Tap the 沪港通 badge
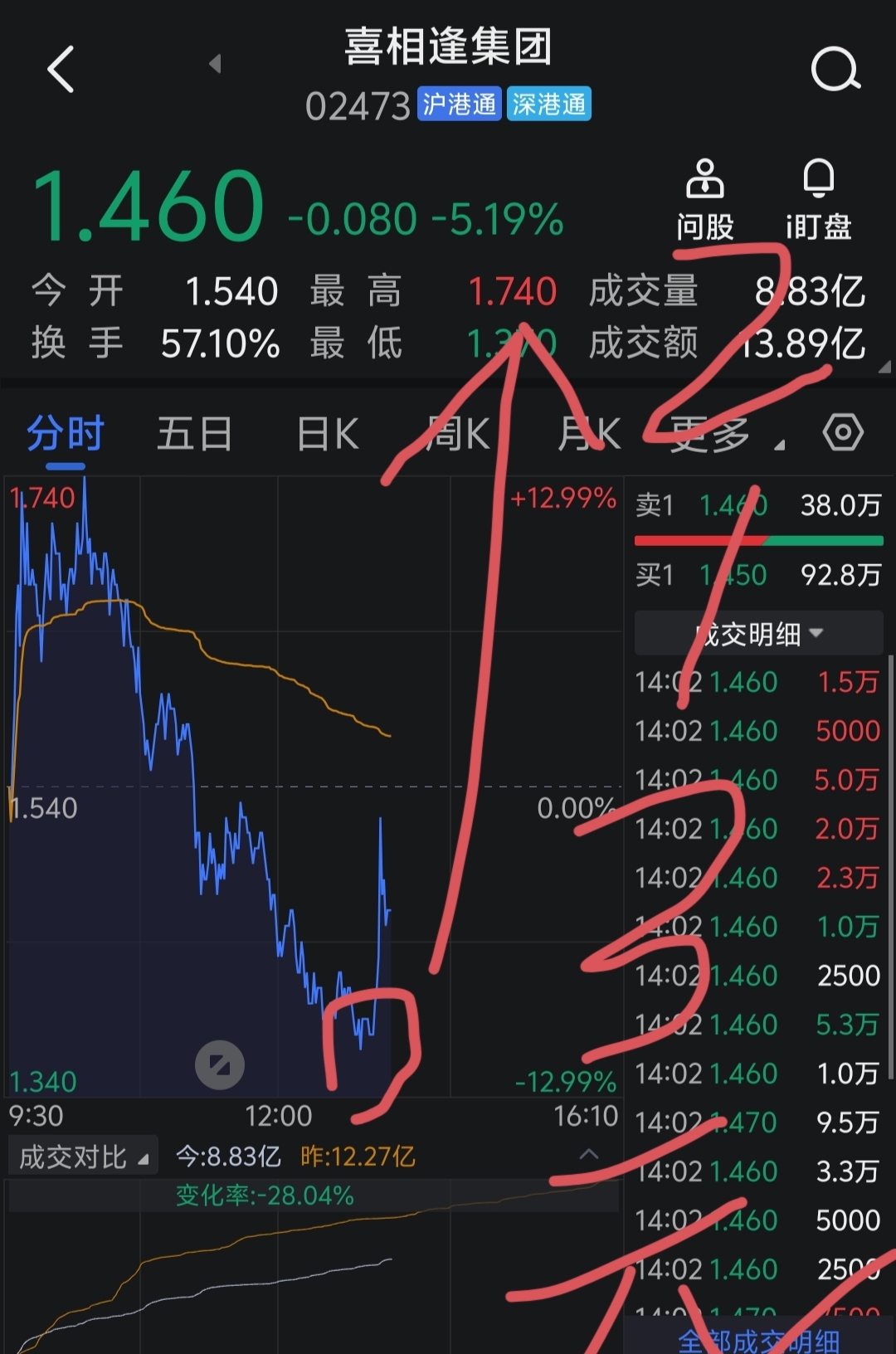The image size is (896, 1354). (459, 105)
